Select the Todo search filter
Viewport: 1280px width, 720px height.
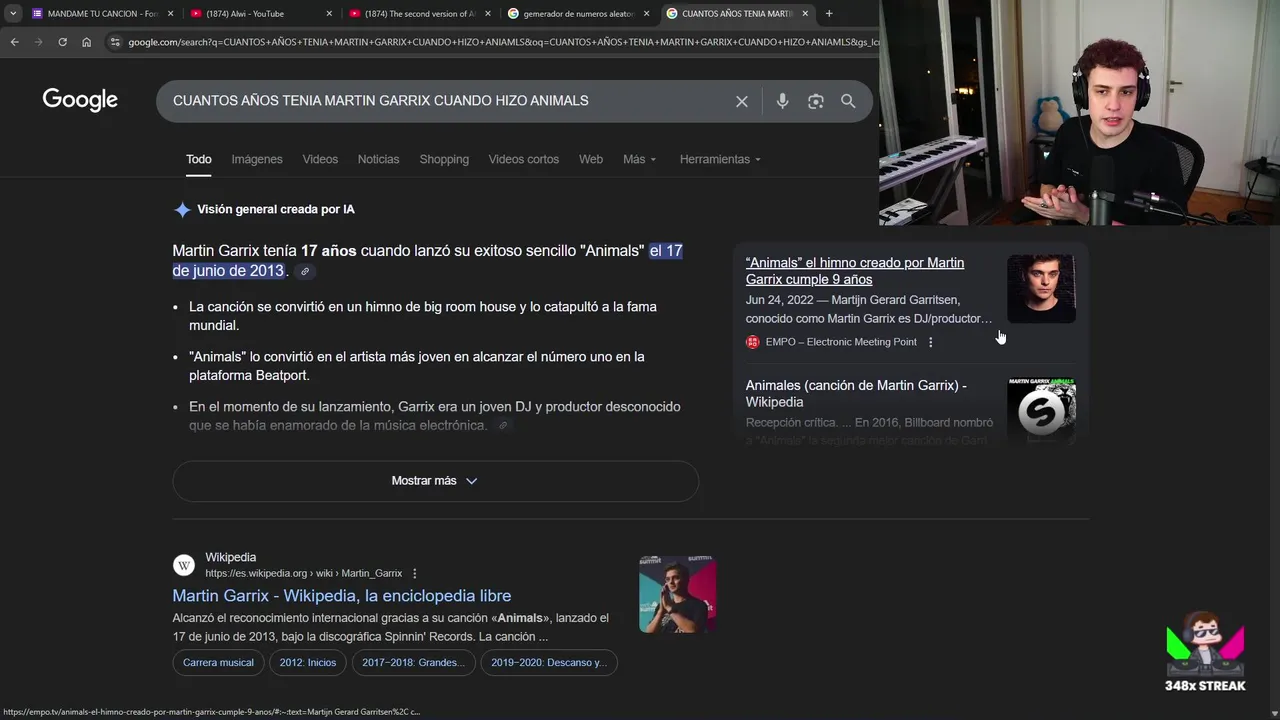198,159
